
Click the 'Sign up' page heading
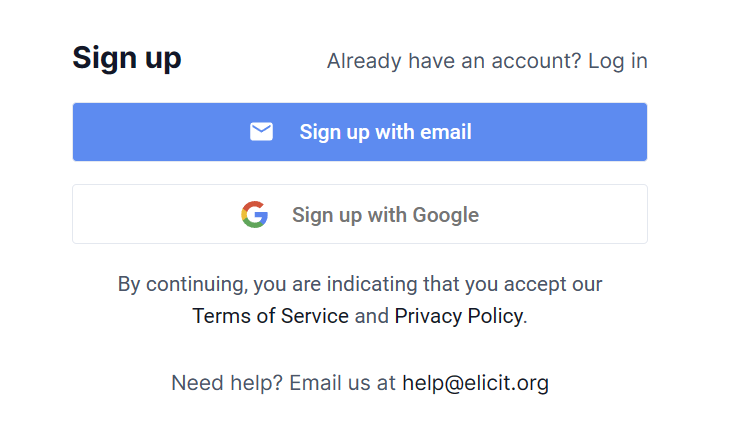pos(126,58)
